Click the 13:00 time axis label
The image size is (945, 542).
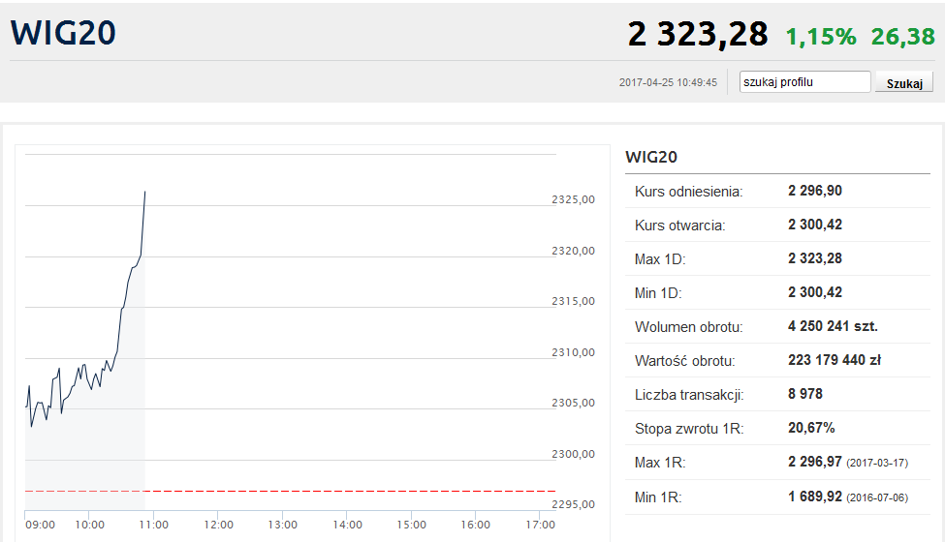pos(283,525)
